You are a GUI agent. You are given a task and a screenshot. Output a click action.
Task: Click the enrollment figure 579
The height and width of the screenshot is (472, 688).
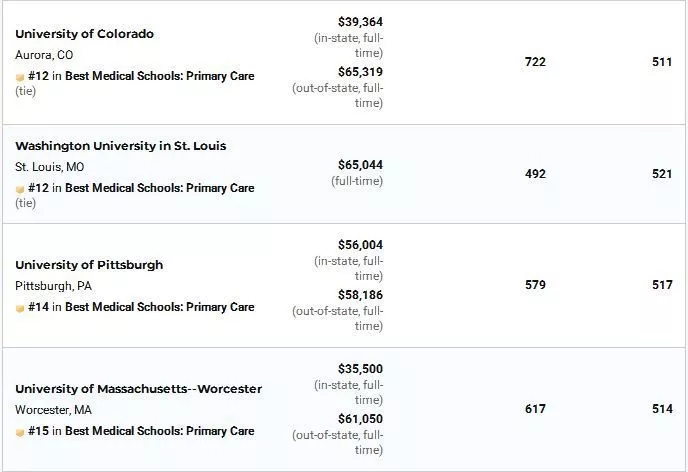point(535,285)
